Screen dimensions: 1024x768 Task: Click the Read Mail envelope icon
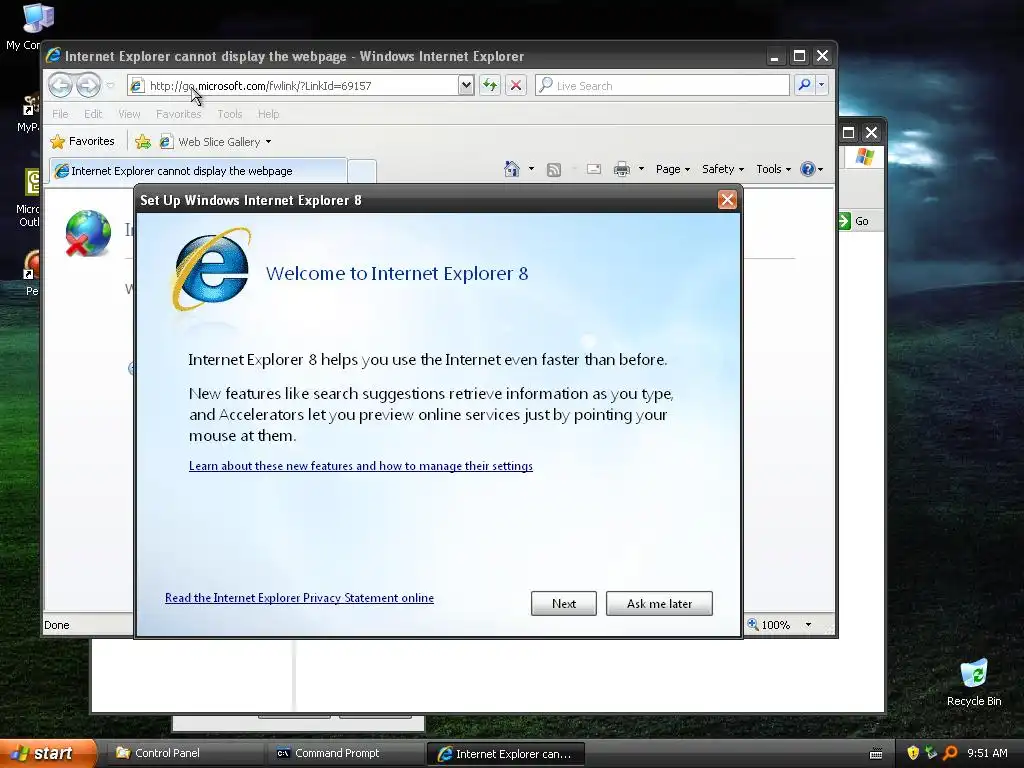click(x=594, y=169)
